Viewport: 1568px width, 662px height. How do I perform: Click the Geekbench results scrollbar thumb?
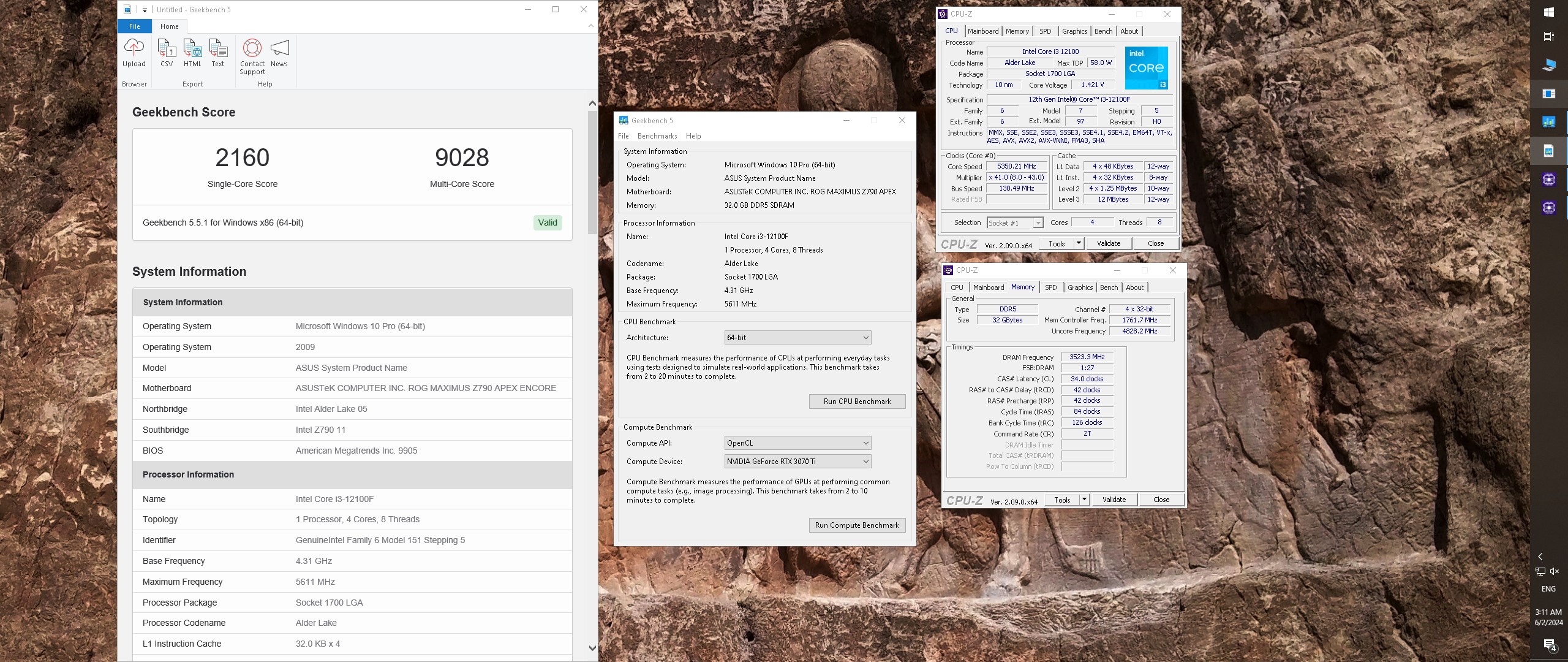point(592,172)
